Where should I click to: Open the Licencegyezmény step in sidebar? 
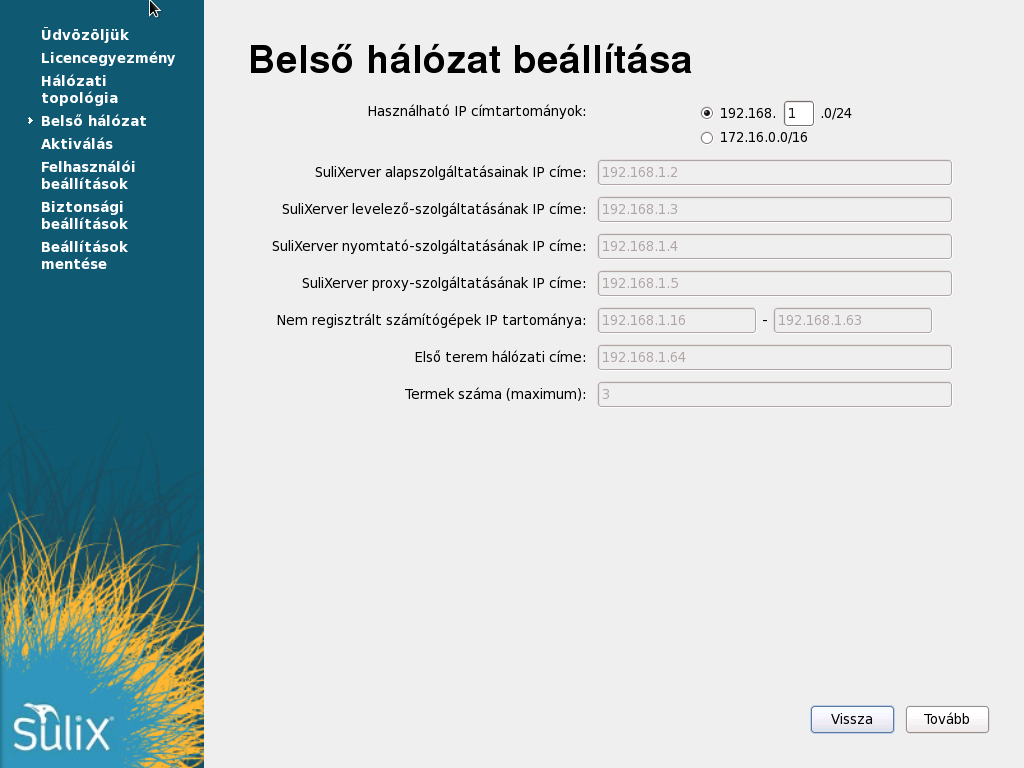[x=108, y=58]
